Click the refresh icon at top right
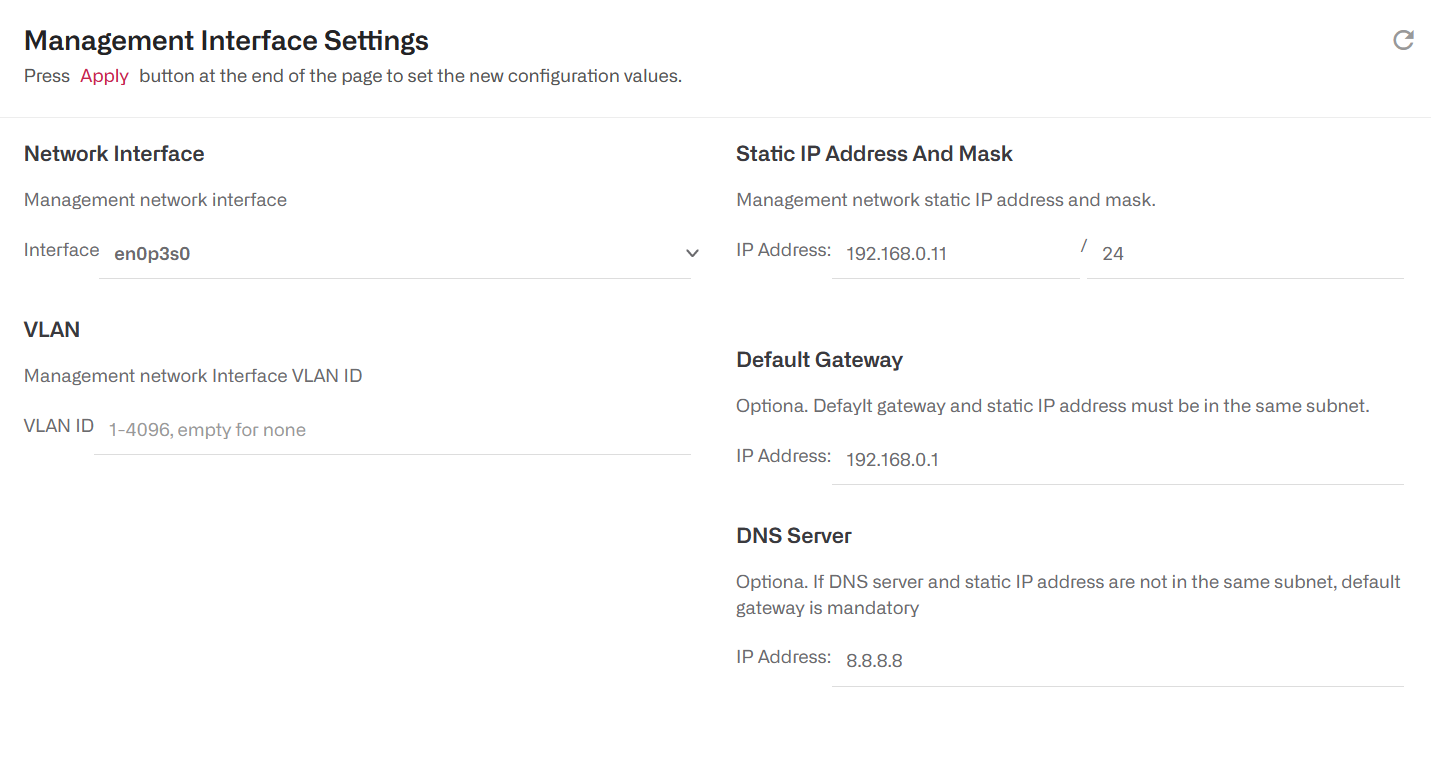This screenshot has height=759, width=1431. (1403, 40)
